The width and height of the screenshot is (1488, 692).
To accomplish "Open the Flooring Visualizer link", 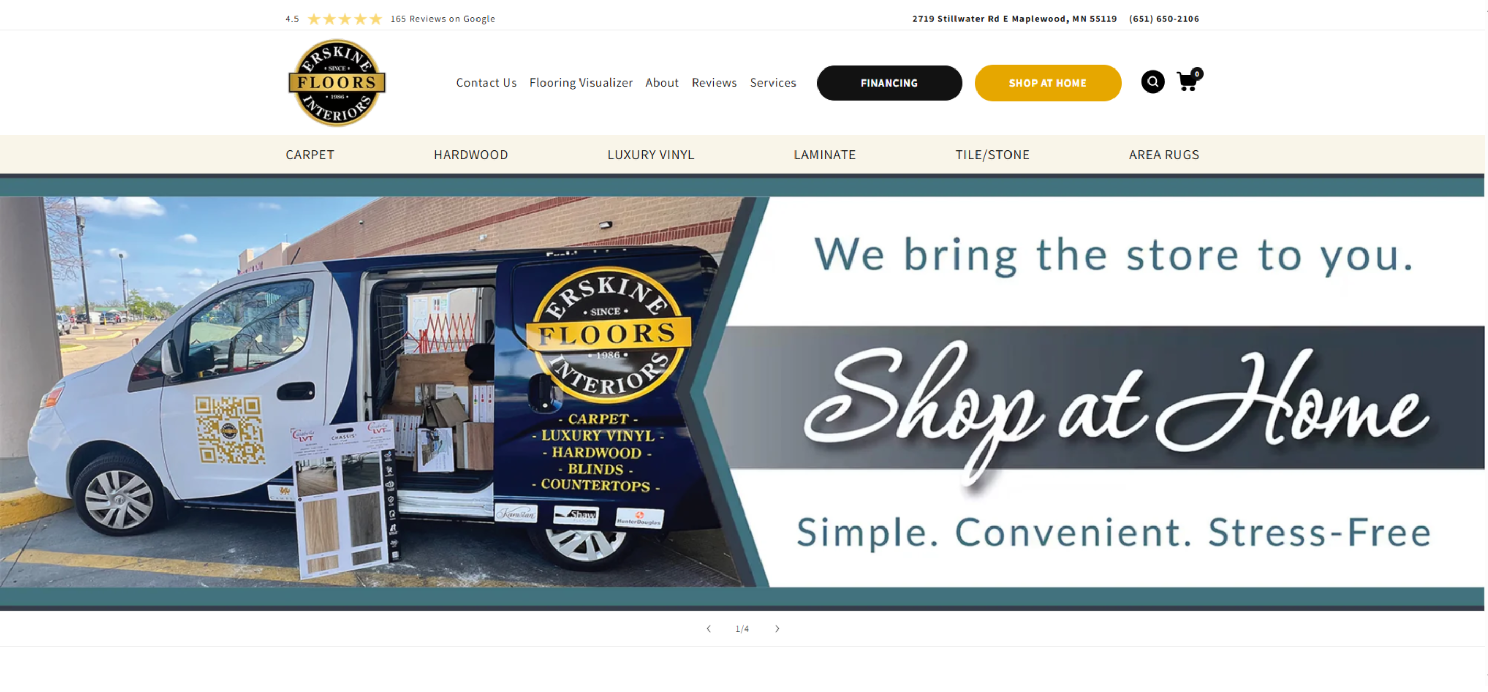I will [581, 83].
